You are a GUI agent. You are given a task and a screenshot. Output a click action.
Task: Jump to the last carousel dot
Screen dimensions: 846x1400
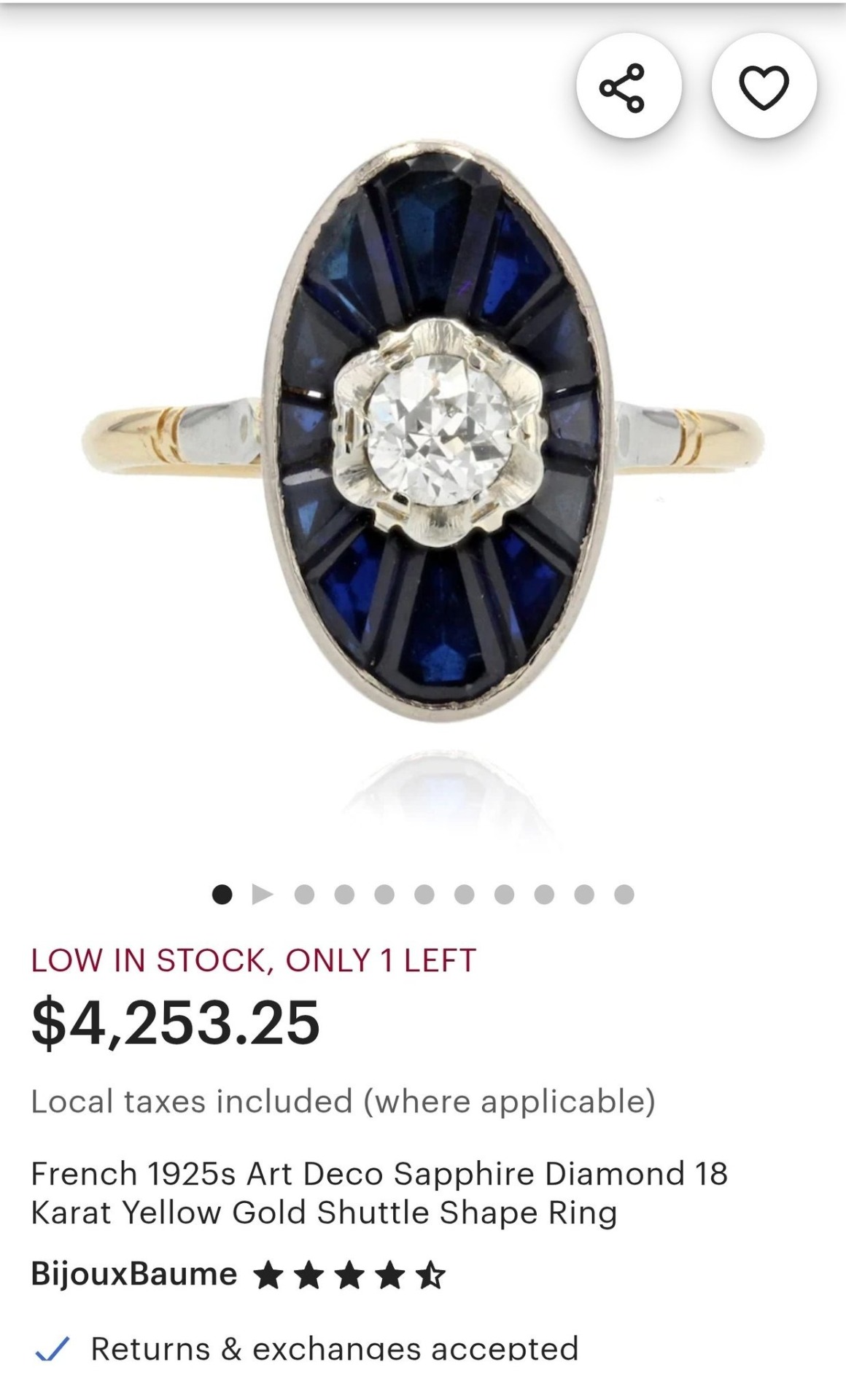coord(624,894)
